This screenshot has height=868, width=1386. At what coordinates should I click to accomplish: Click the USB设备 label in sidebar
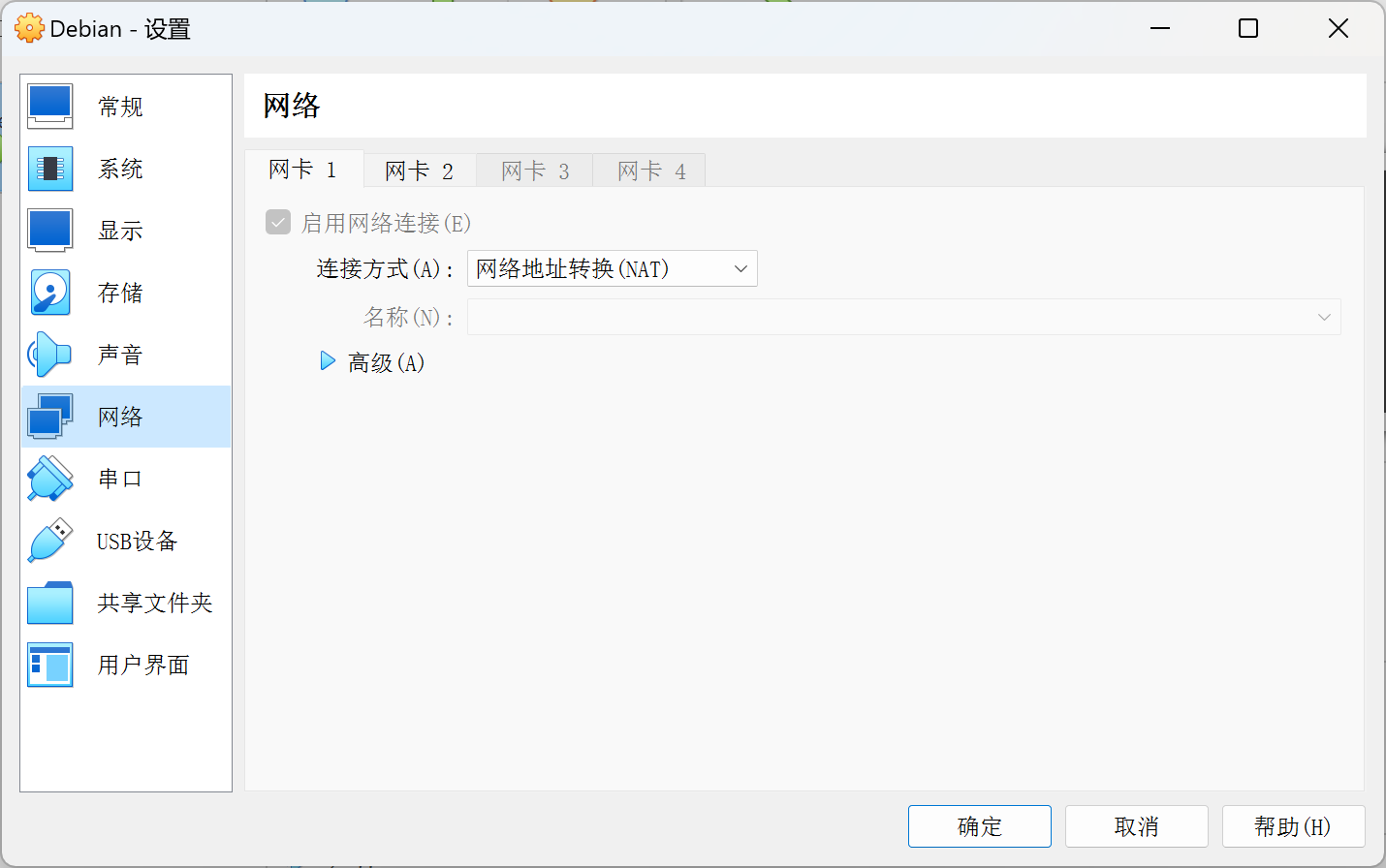(x=137, y=541)
